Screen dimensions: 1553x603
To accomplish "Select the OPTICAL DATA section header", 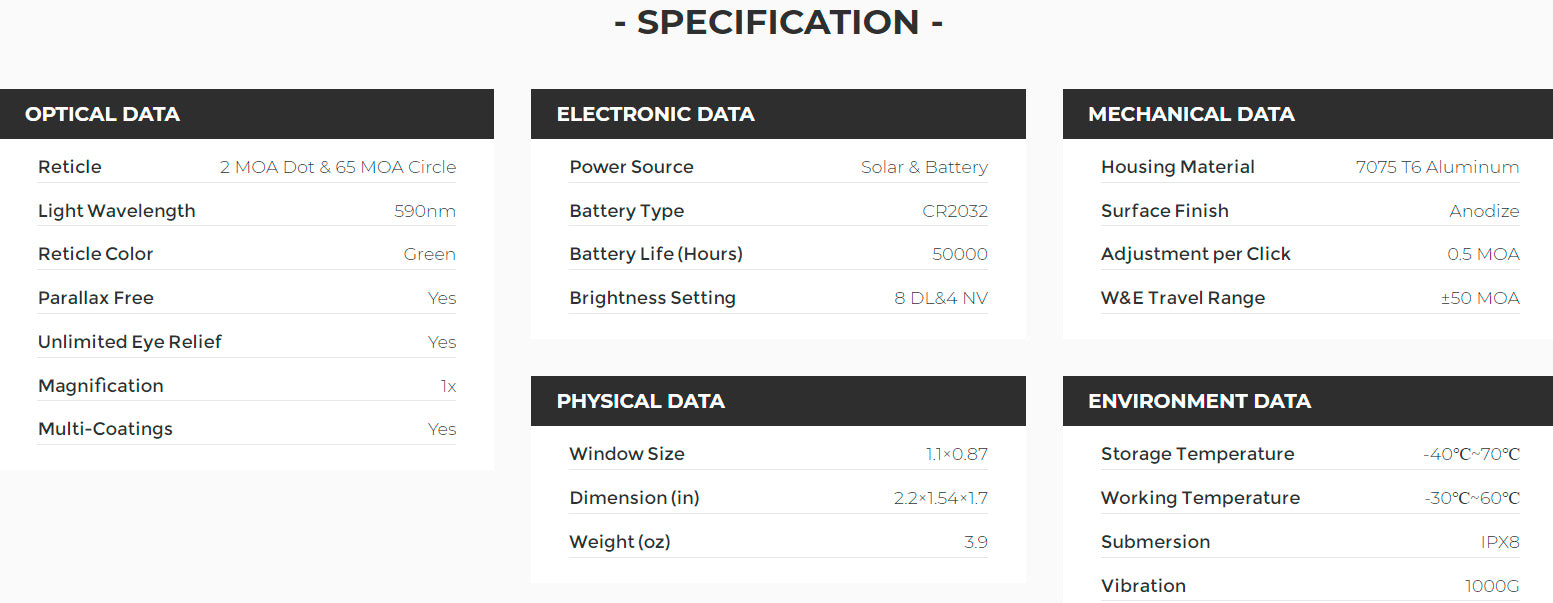I will (x=102, y=114).
